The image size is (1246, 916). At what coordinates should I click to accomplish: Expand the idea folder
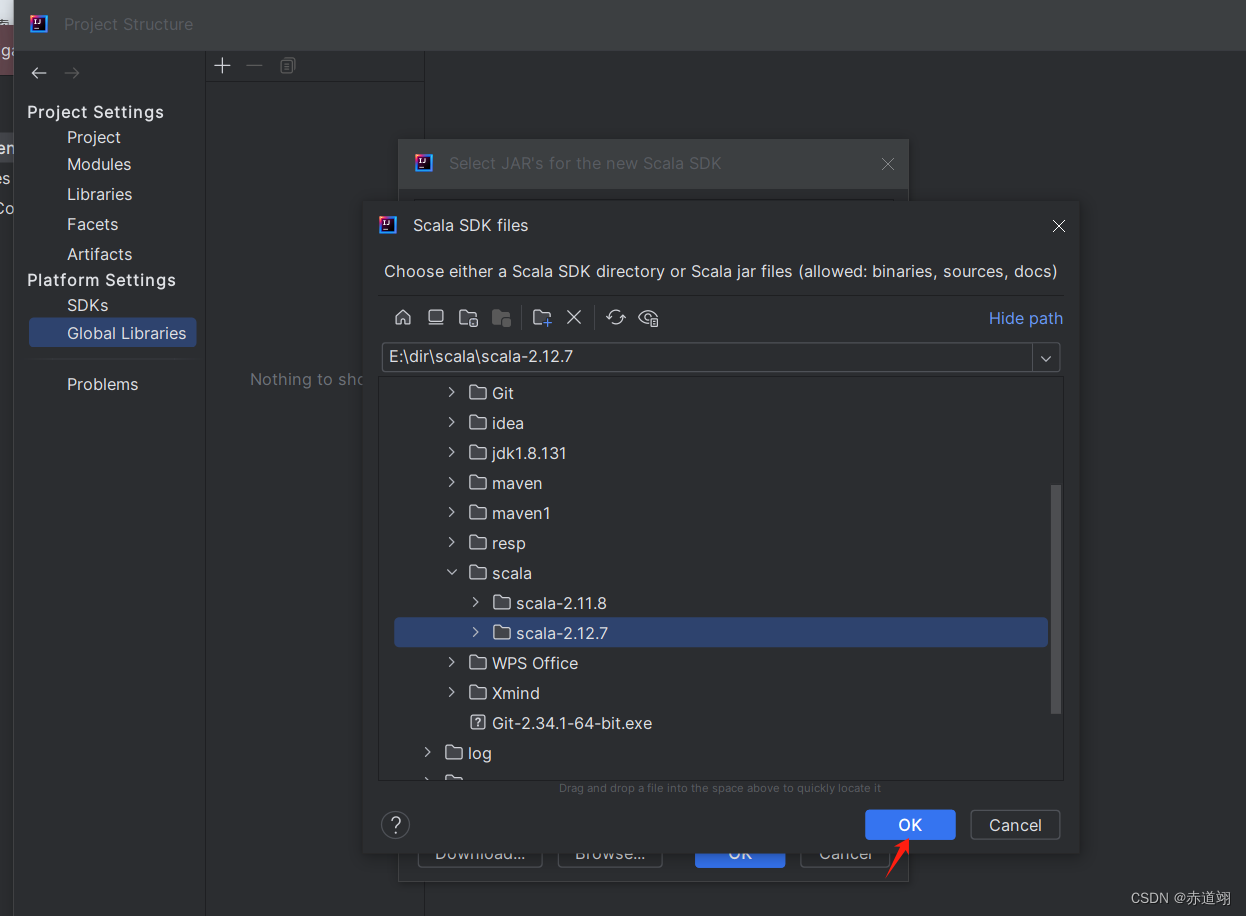[452, 423]
